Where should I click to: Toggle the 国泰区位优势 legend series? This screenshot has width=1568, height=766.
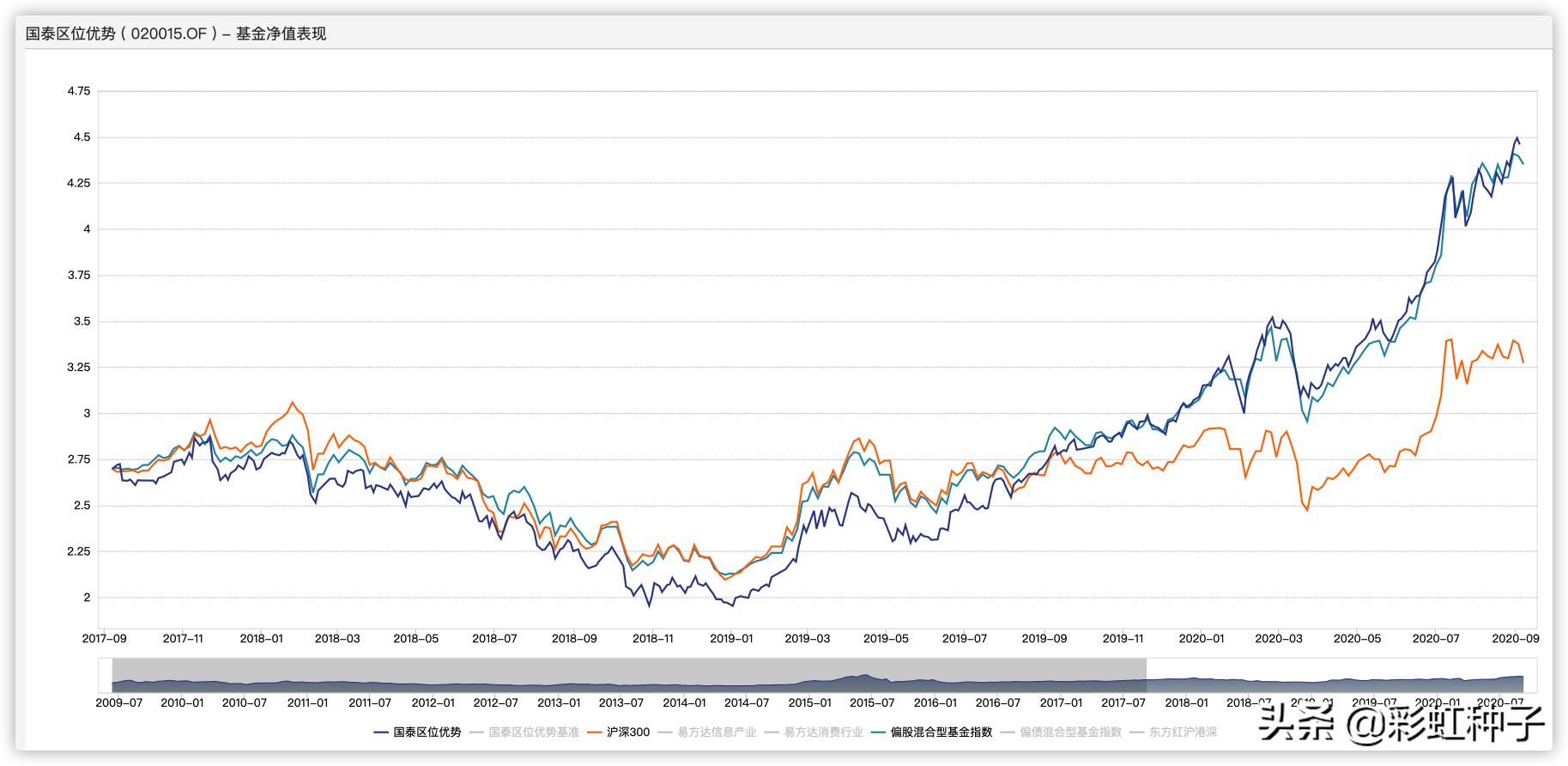point(418,733)
